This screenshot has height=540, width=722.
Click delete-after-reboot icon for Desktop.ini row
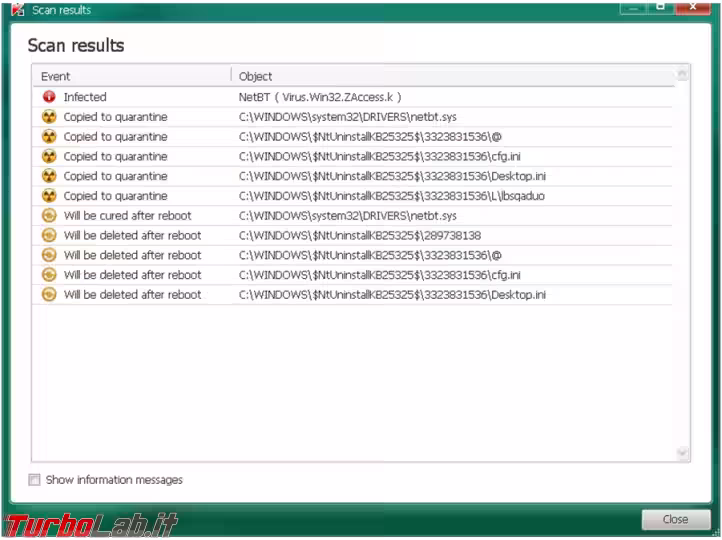click(x=49, y=295)
